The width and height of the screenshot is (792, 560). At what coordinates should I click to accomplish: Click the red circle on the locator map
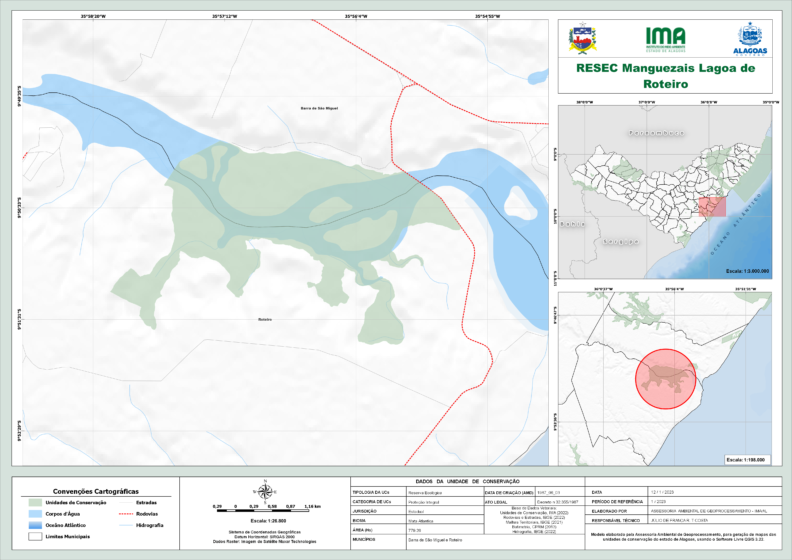(x=666, y=378)
